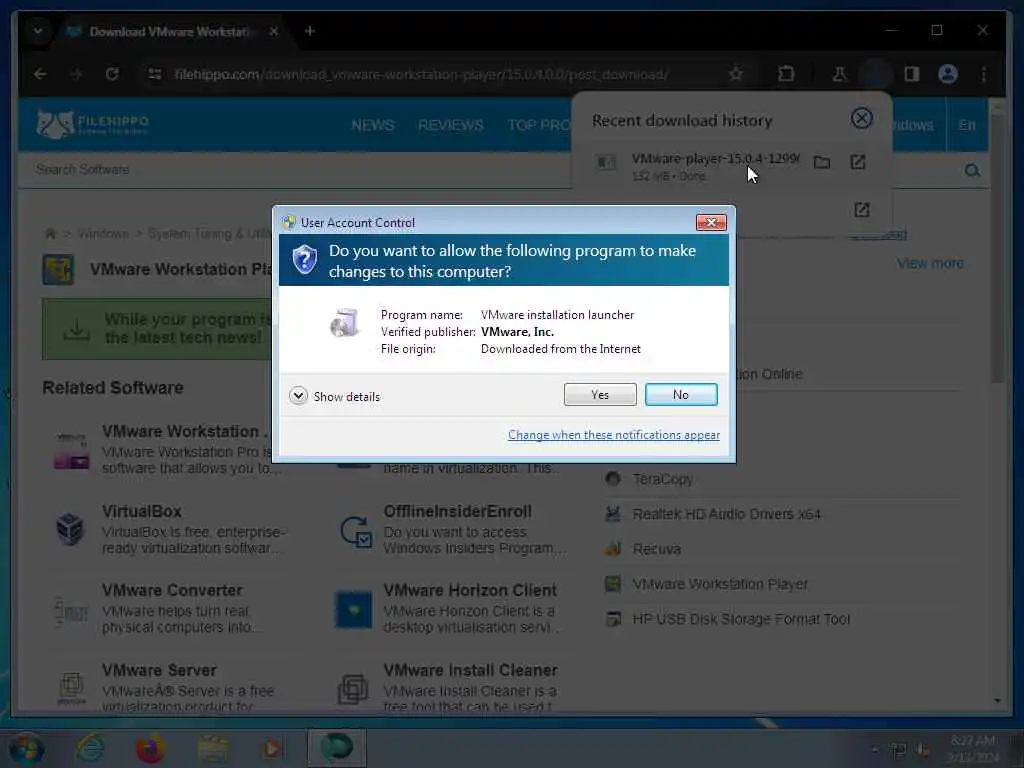
Task: Open the downloaded VMware-player file externally
Action: [x=858, y=162]
